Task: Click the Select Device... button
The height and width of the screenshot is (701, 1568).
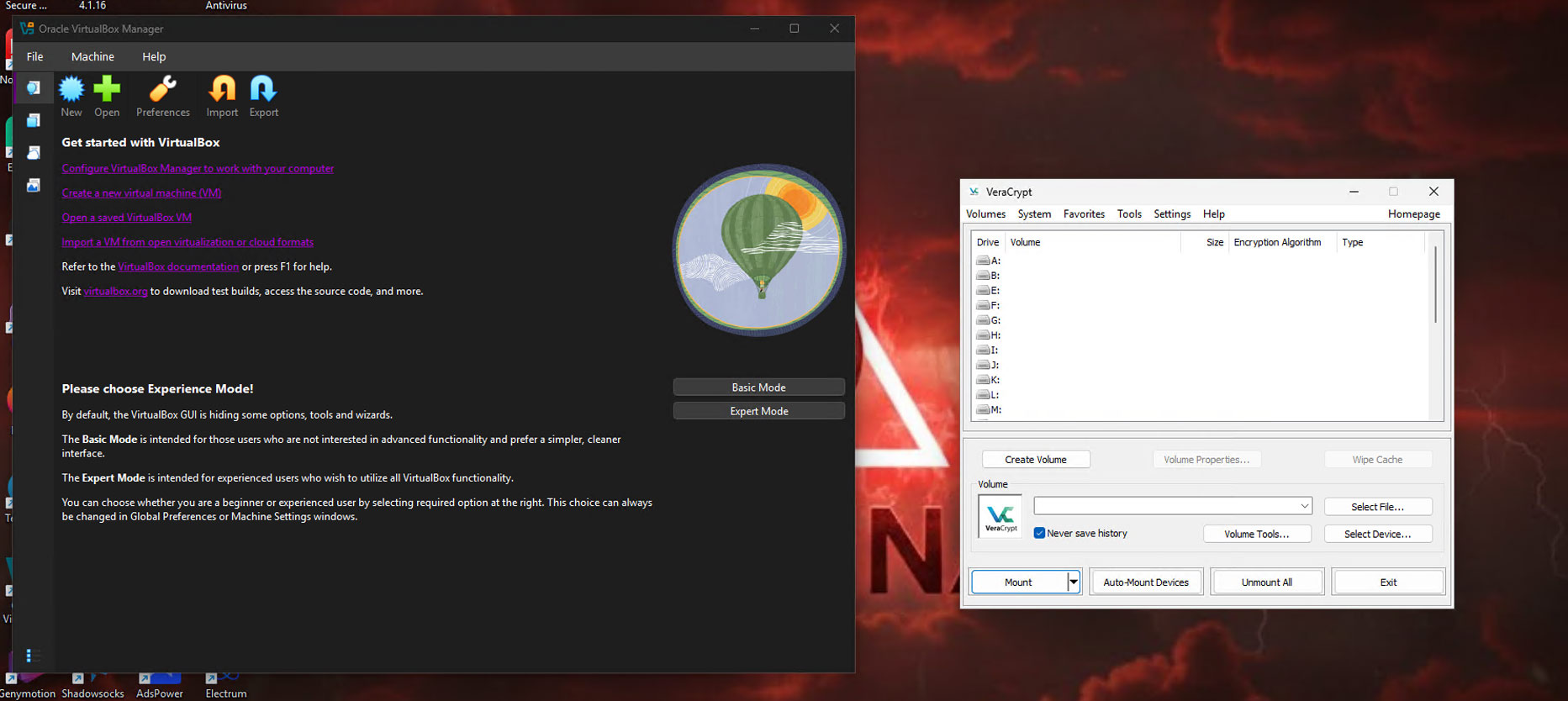Action: click(1378, 534)
